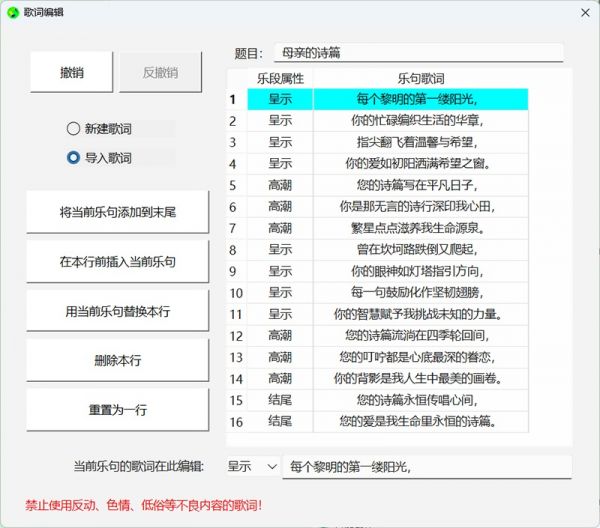The width and height of the screenshot is (600, 528).
Task: Click row number 16 header
Action: click(237, 422)
